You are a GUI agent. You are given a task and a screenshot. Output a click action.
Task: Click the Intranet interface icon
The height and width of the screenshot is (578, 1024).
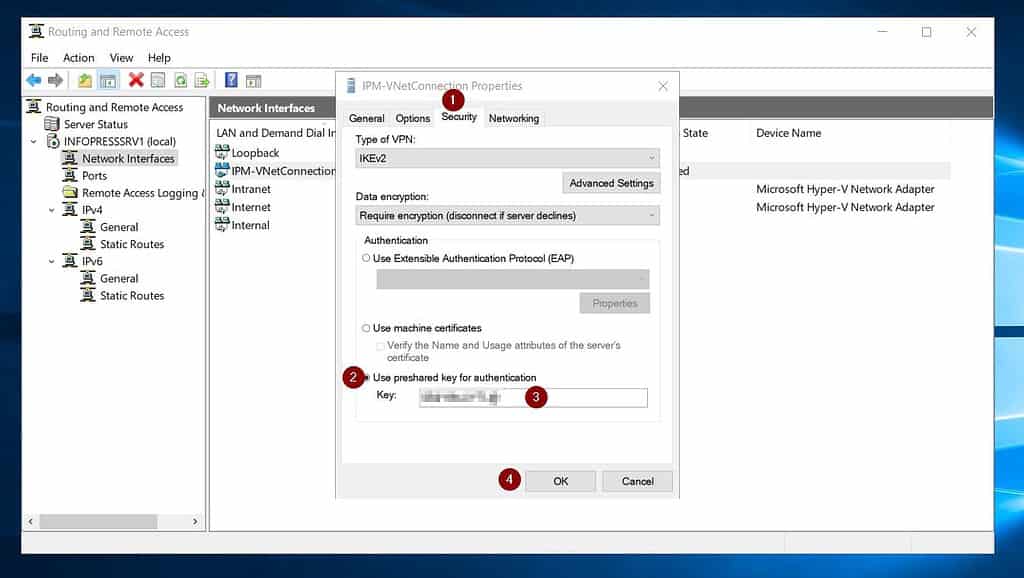pos(222,189)
